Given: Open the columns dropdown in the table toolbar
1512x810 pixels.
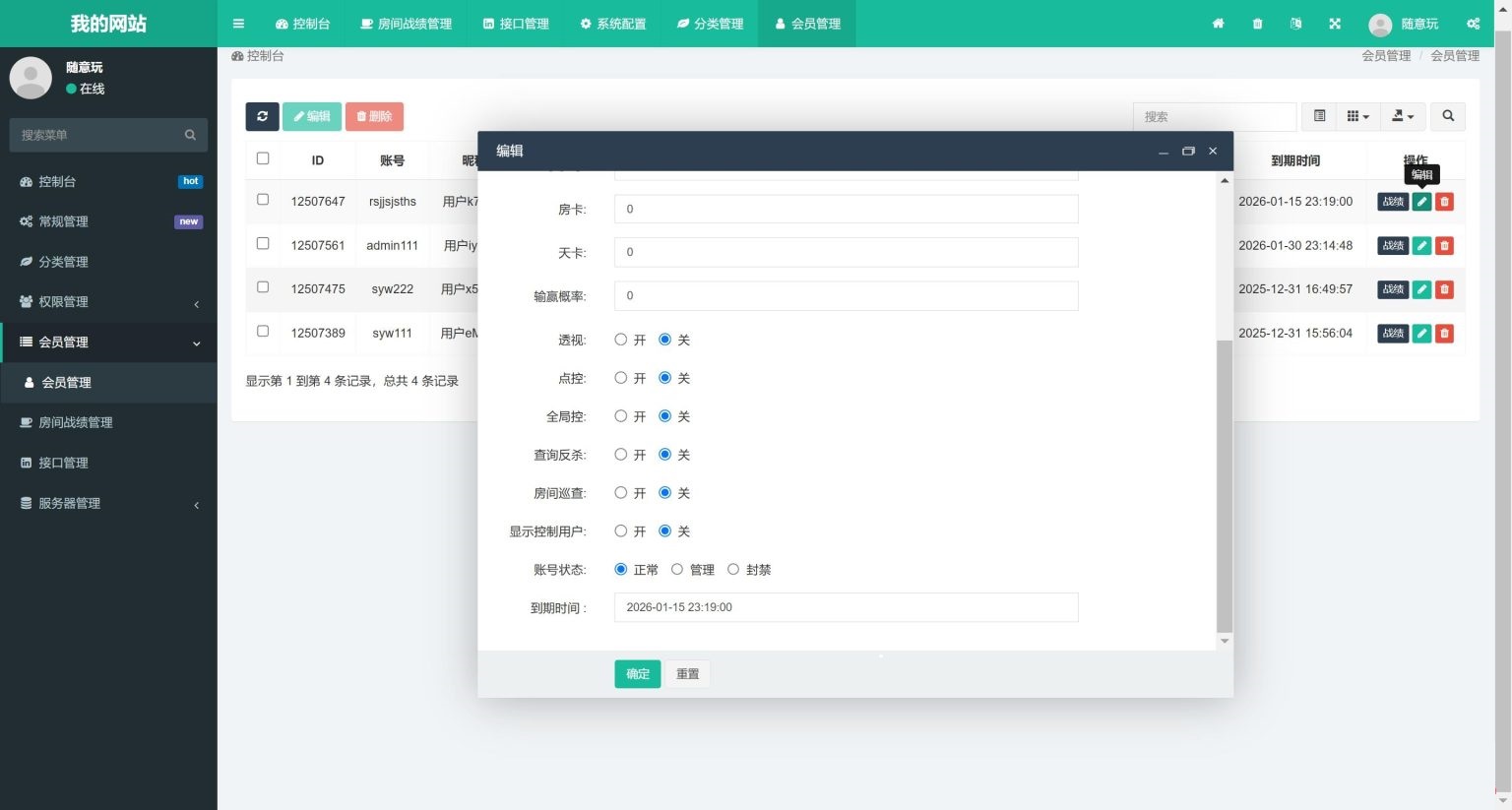Looking at the screenshot, I should 1356,115.
